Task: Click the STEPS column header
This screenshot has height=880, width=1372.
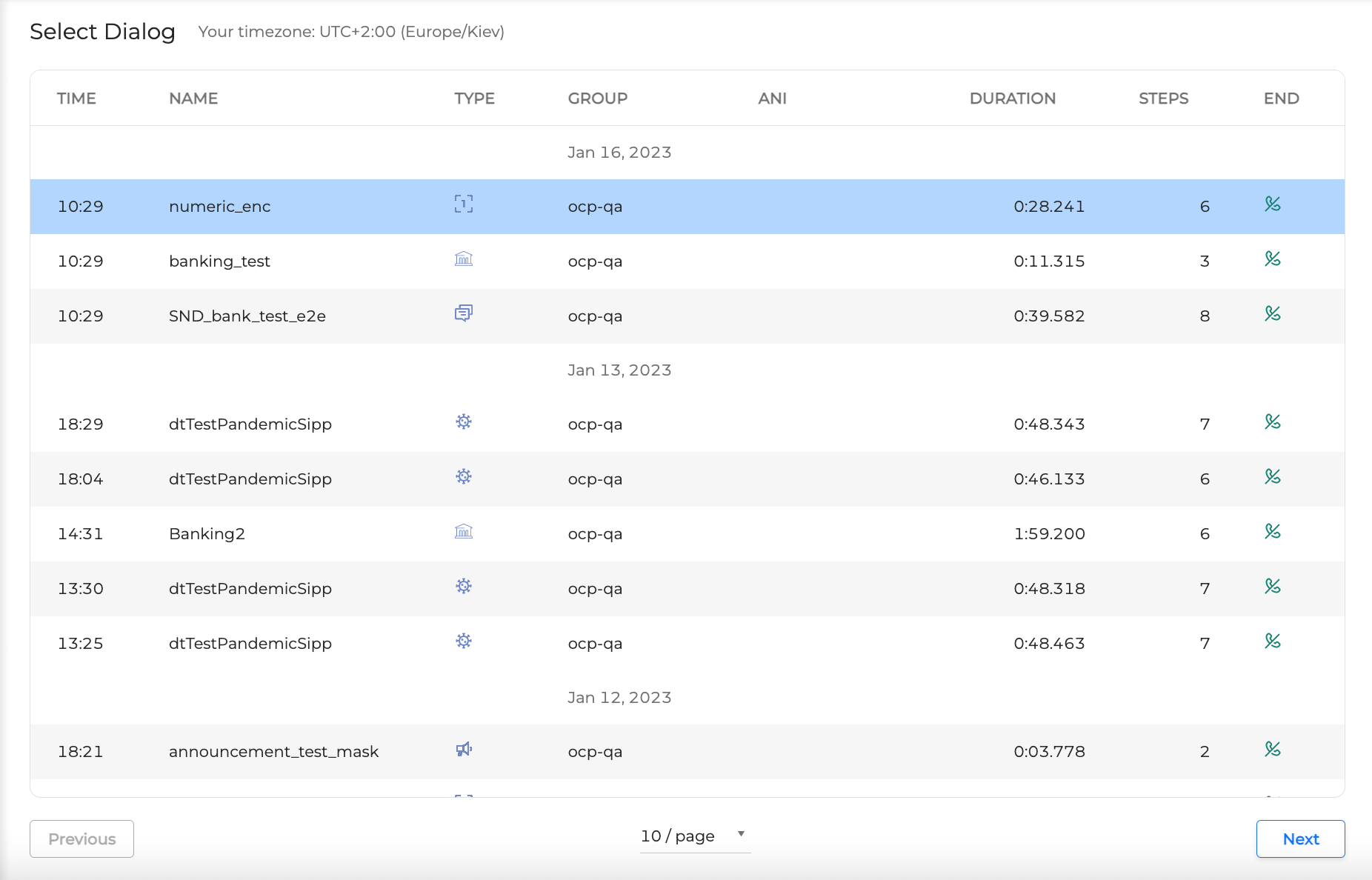Action: [x=1163, y=99]
